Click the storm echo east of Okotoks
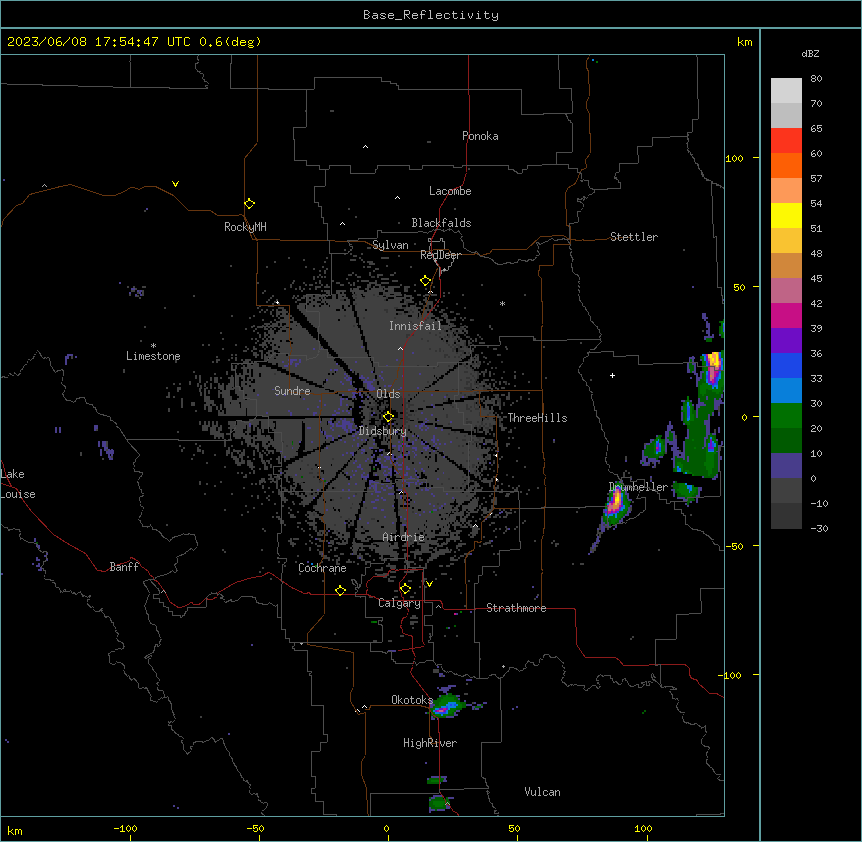Image resolution: width=862 pixels, height=842 pixels. coord(446,705)
